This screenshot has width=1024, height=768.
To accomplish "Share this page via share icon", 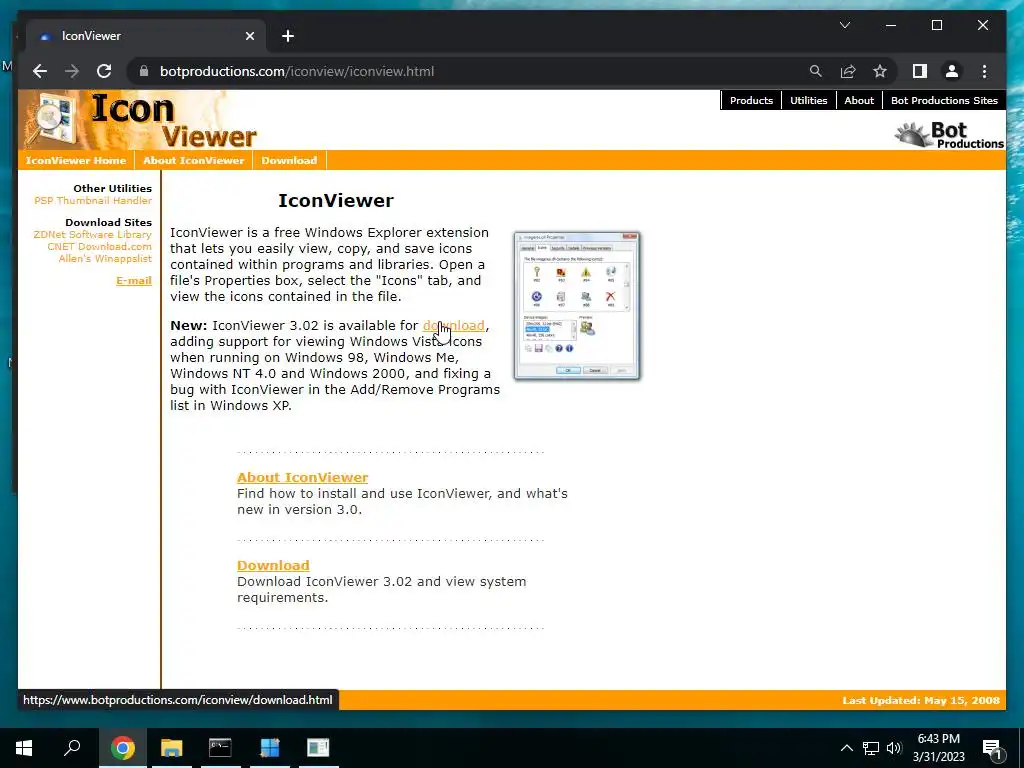I will 848,71.
